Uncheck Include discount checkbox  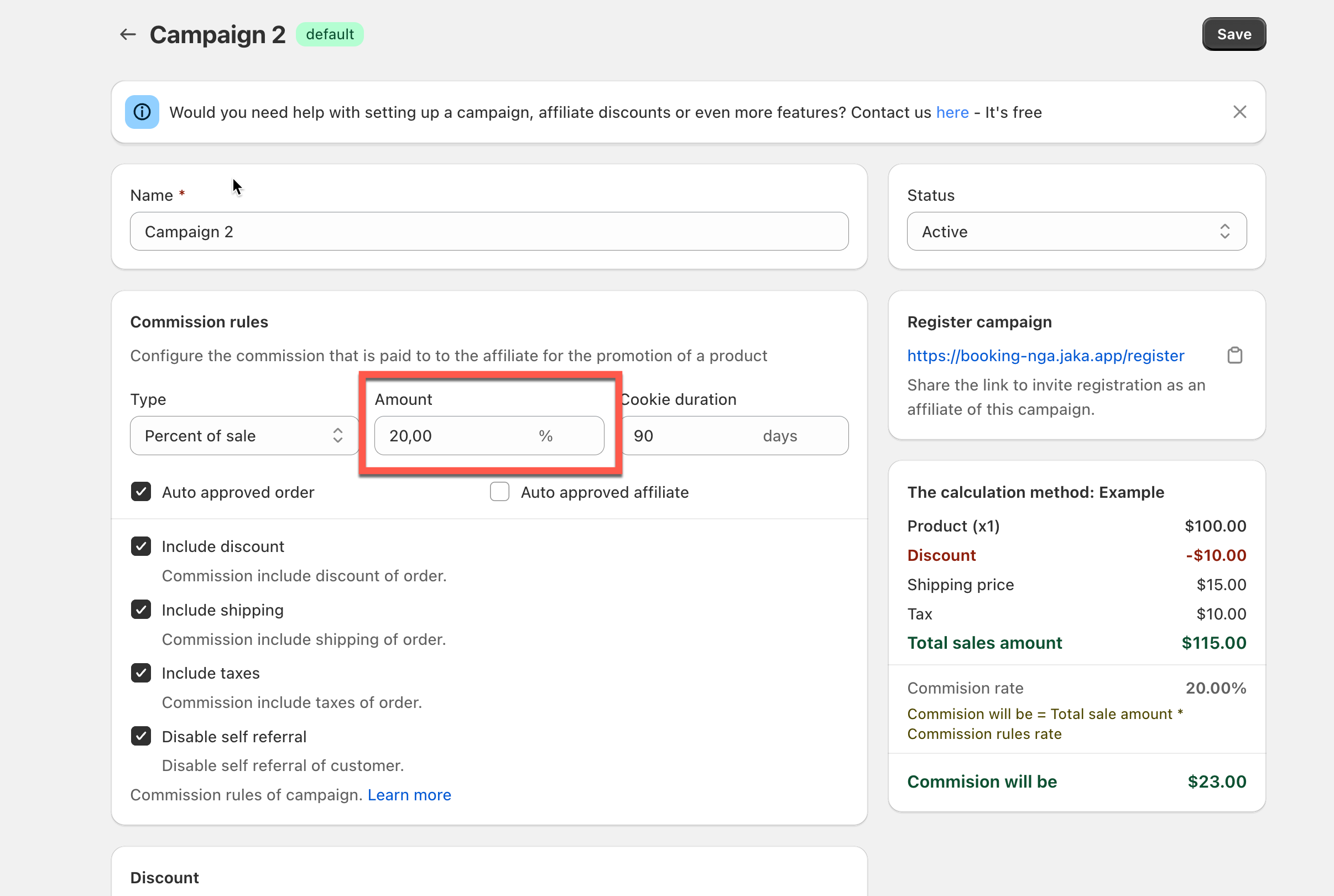click(x=141, y=546)
